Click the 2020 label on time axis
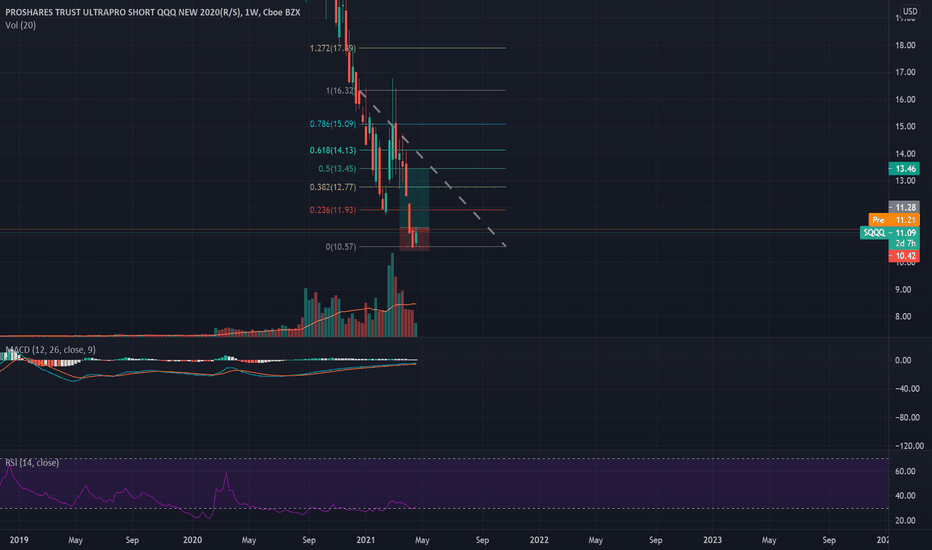The image size is (932, 550). (x=193, y=540)
